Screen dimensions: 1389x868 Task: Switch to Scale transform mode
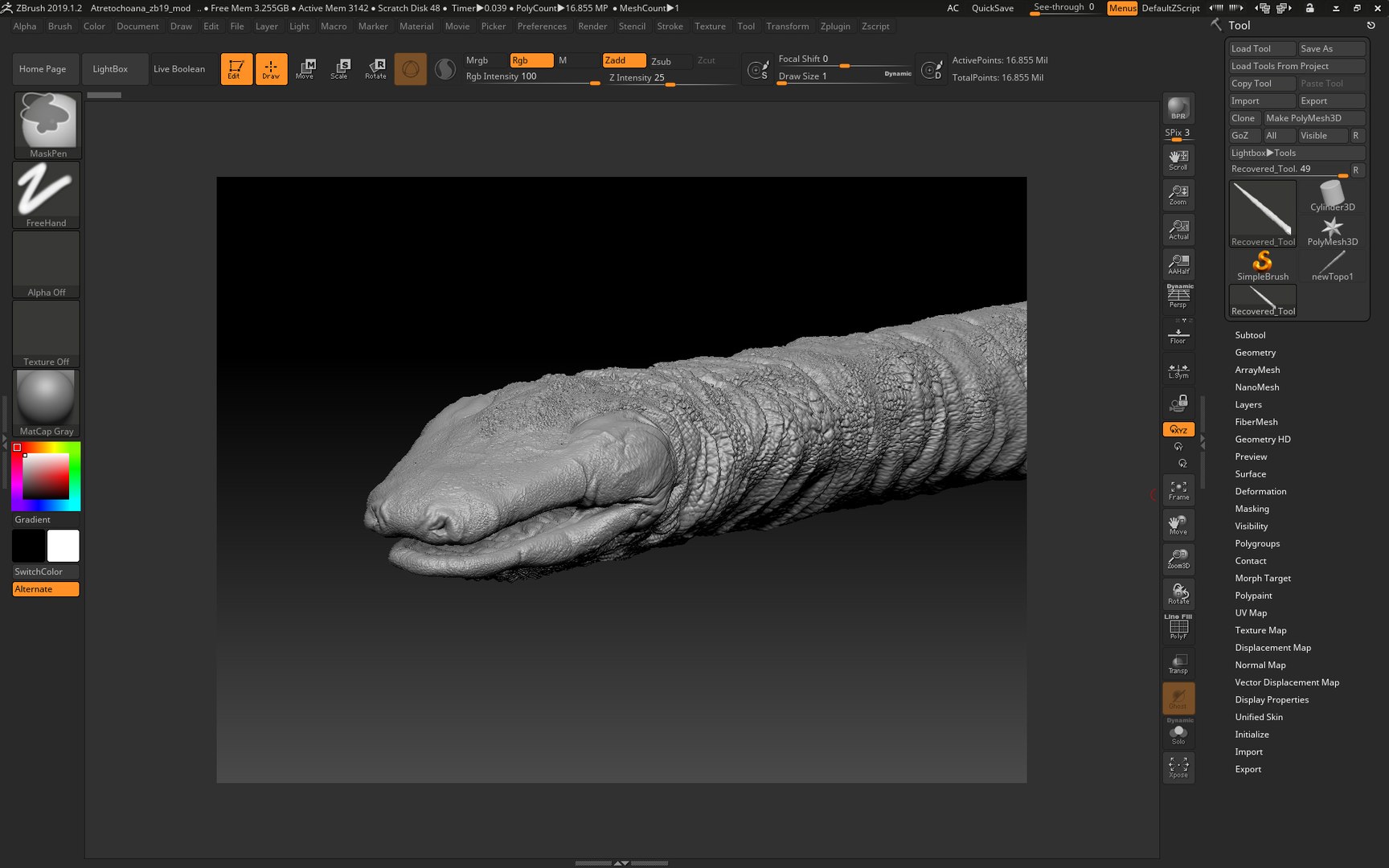(x=340, y=69)
